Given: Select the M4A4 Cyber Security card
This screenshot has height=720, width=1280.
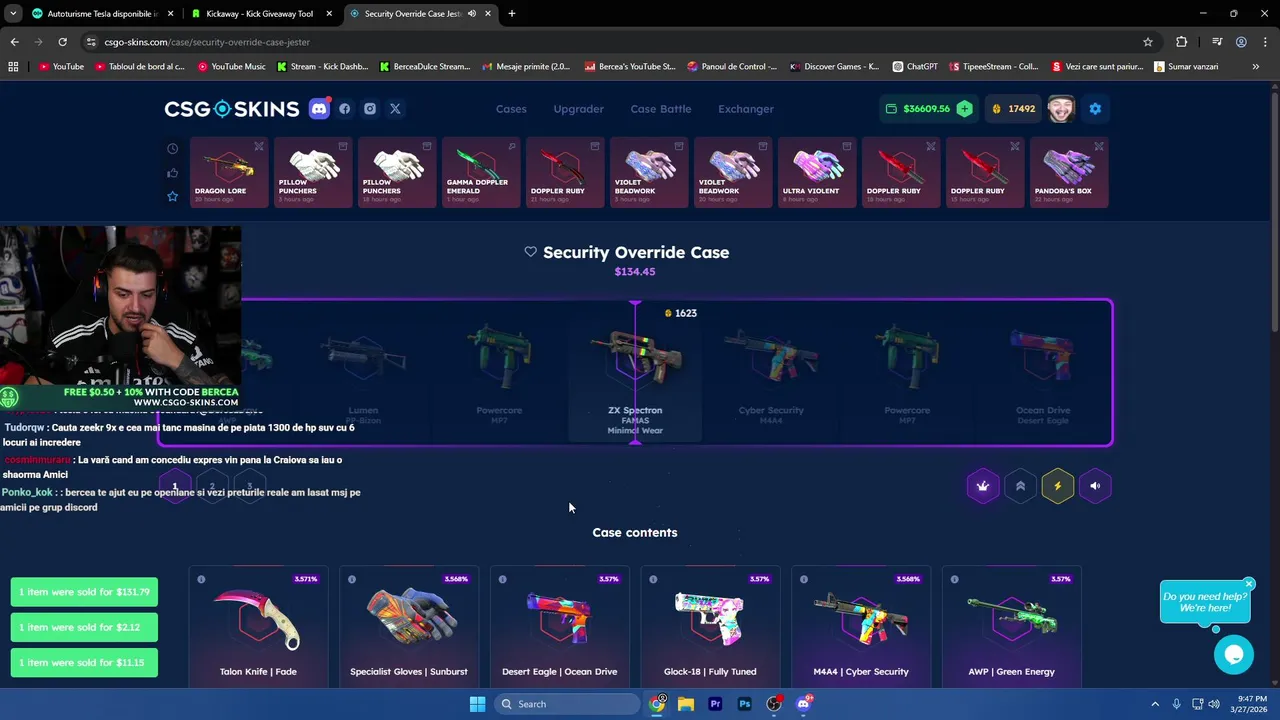Looking at the screenshot, I should (x=861, y=626).
